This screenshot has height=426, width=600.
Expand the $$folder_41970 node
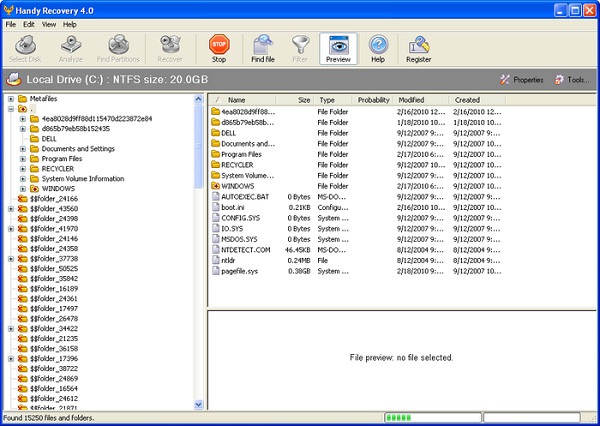click(11, 229)
